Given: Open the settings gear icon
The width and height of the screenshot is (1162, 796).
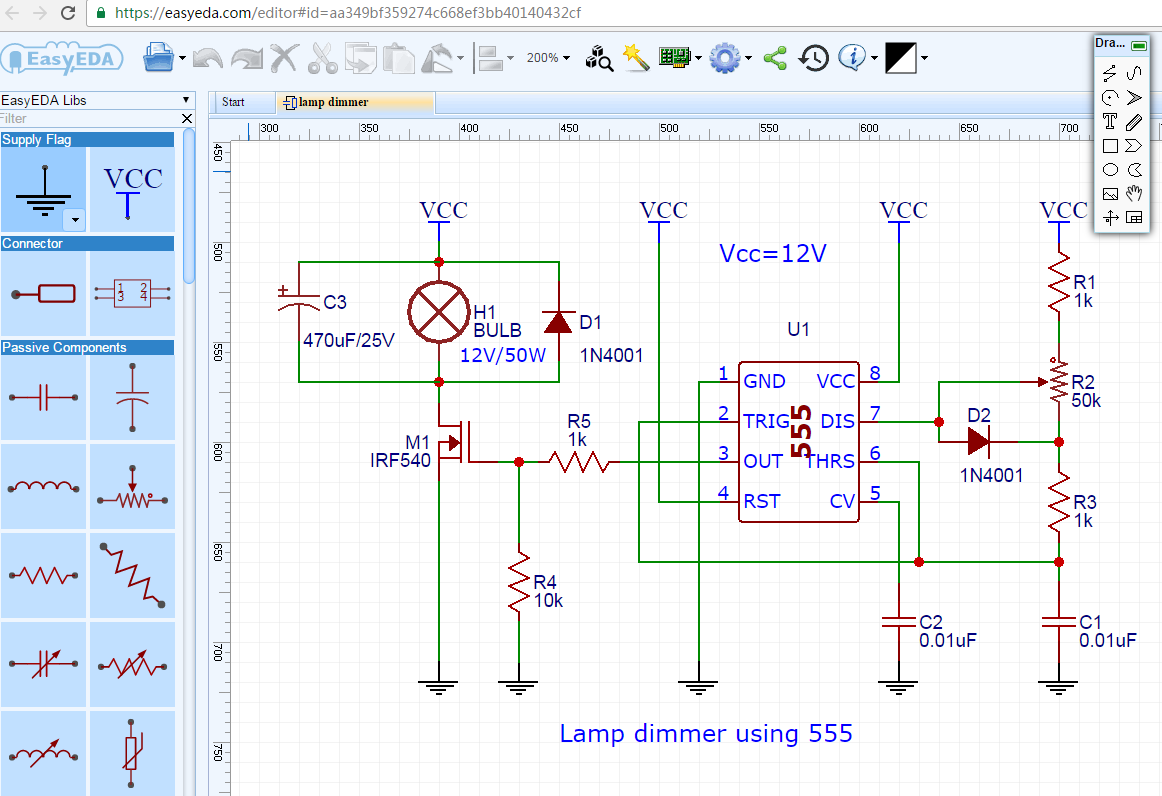Looking at the screenshot, I should tap(725, 58).
